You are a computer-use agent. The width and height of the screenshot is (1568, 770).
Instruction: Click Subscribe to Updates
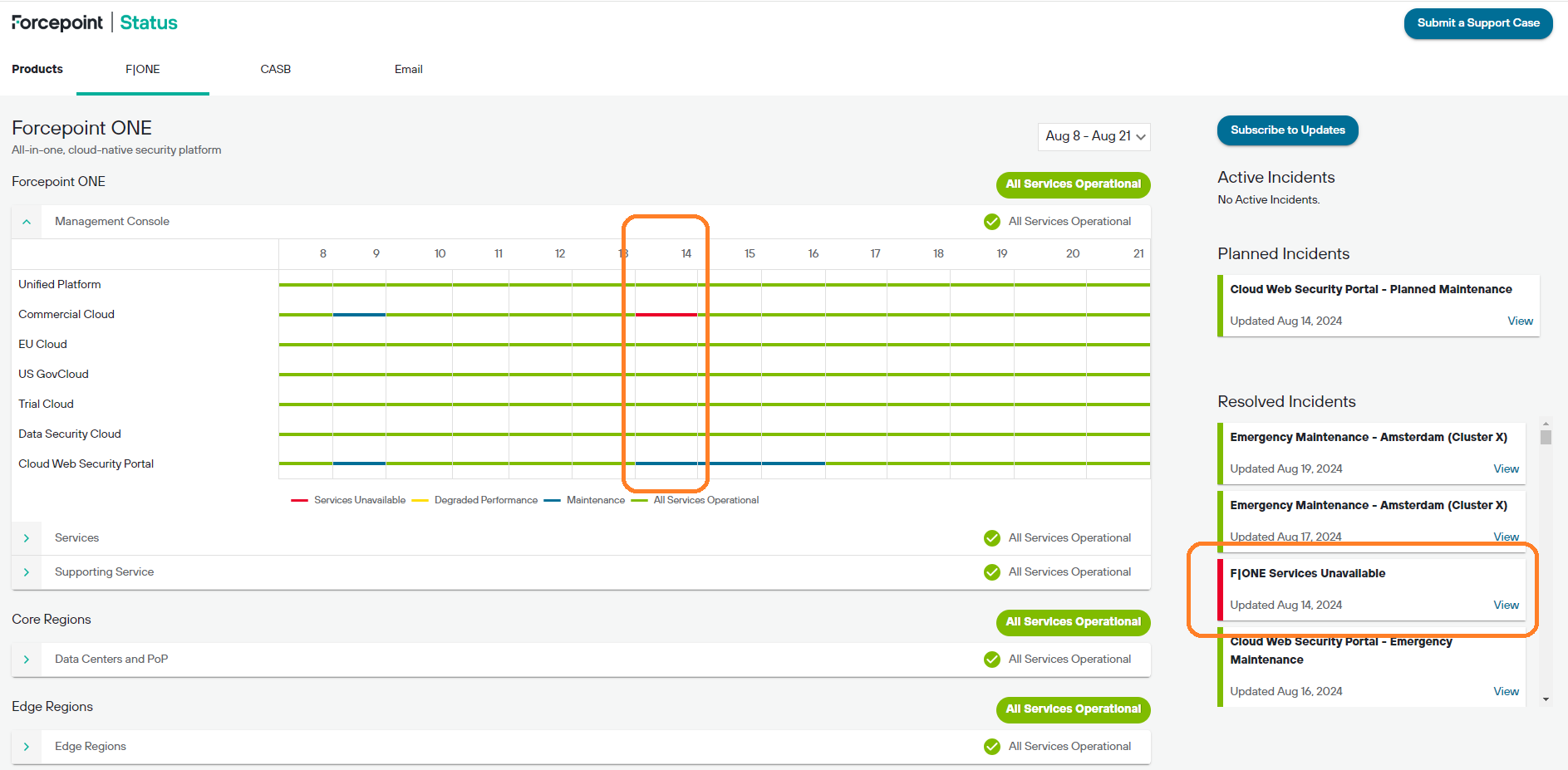pyautogui.click(x=1287, y=130)
